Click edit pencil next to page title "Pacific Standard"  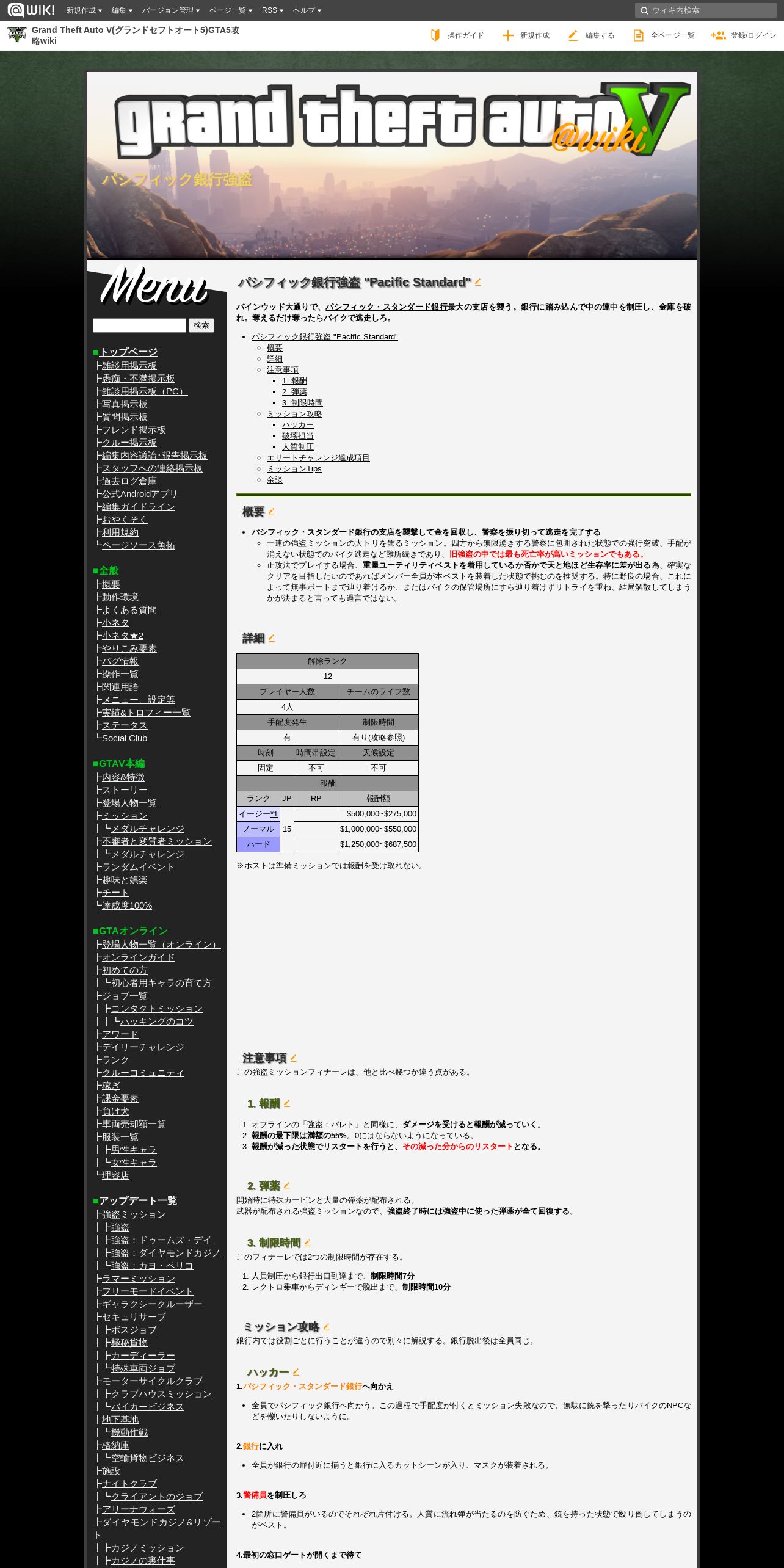point(478,282)
